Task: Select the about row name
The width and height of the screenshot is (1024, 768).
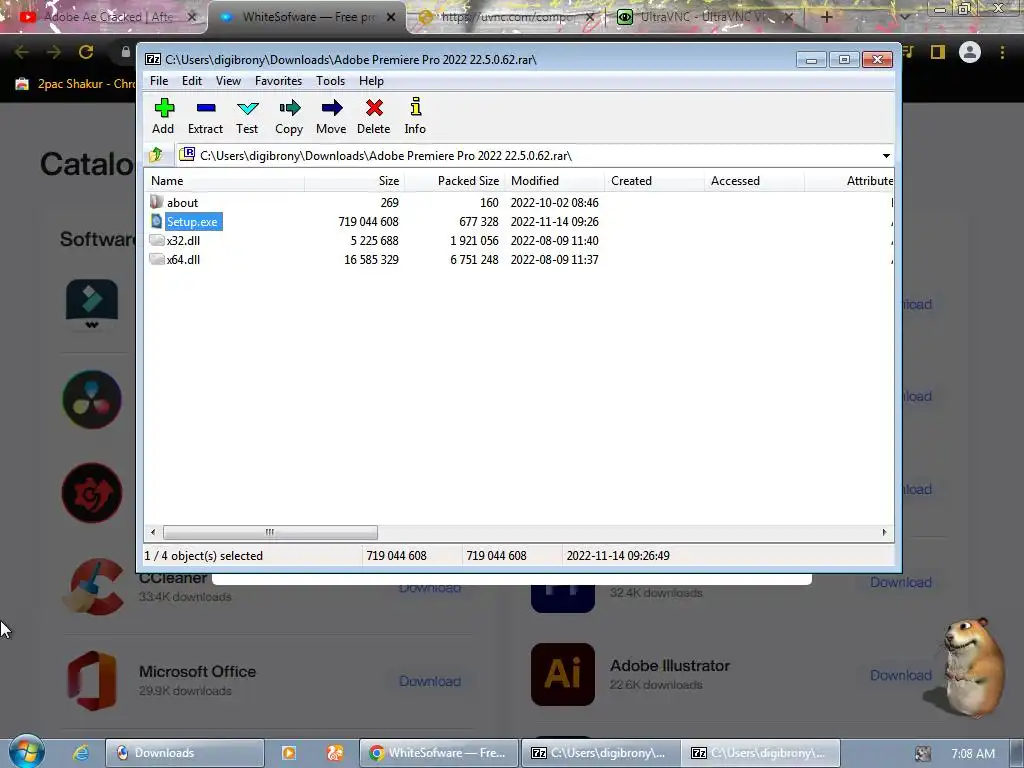Action: click(x=182, y=202)
